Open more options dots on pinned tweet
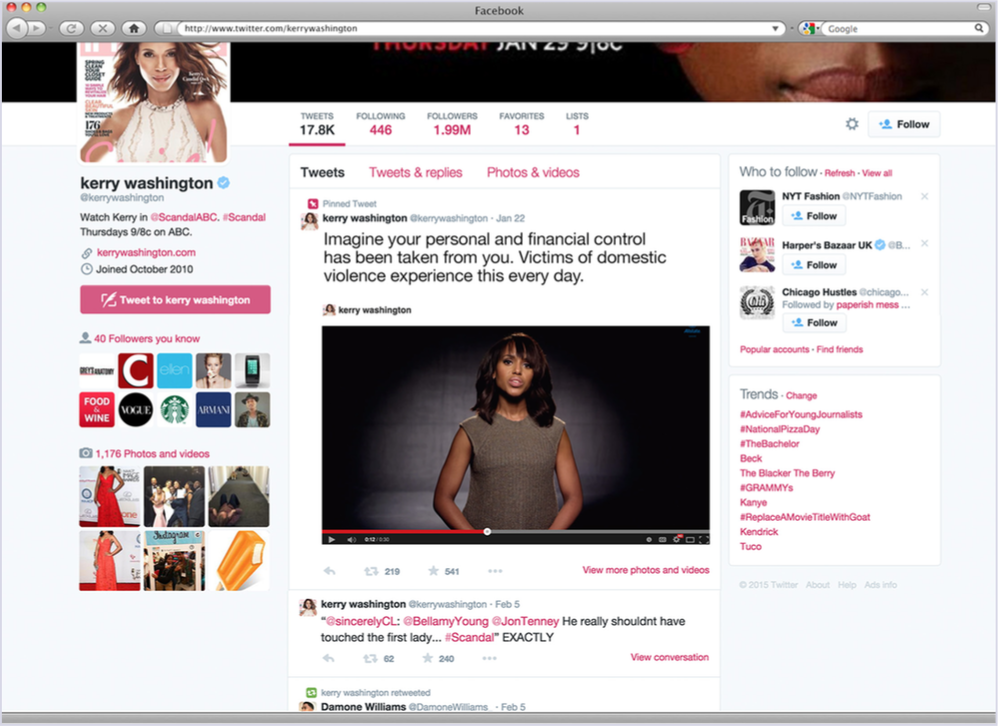The width and height of the screenshot is (998, 726). coord(495,571)
